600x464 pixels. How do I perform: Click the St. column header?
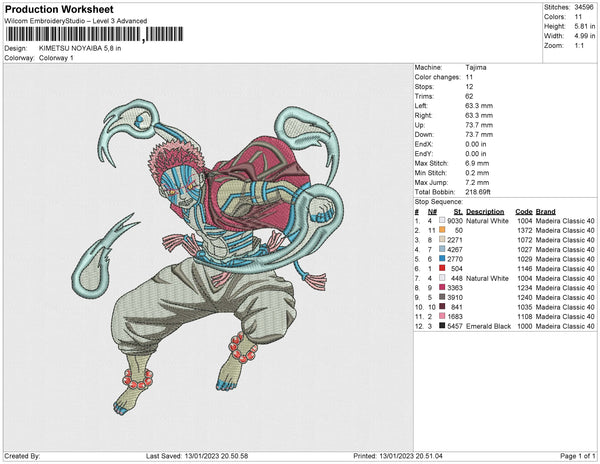pyautogui.click(x=458, y=212)
